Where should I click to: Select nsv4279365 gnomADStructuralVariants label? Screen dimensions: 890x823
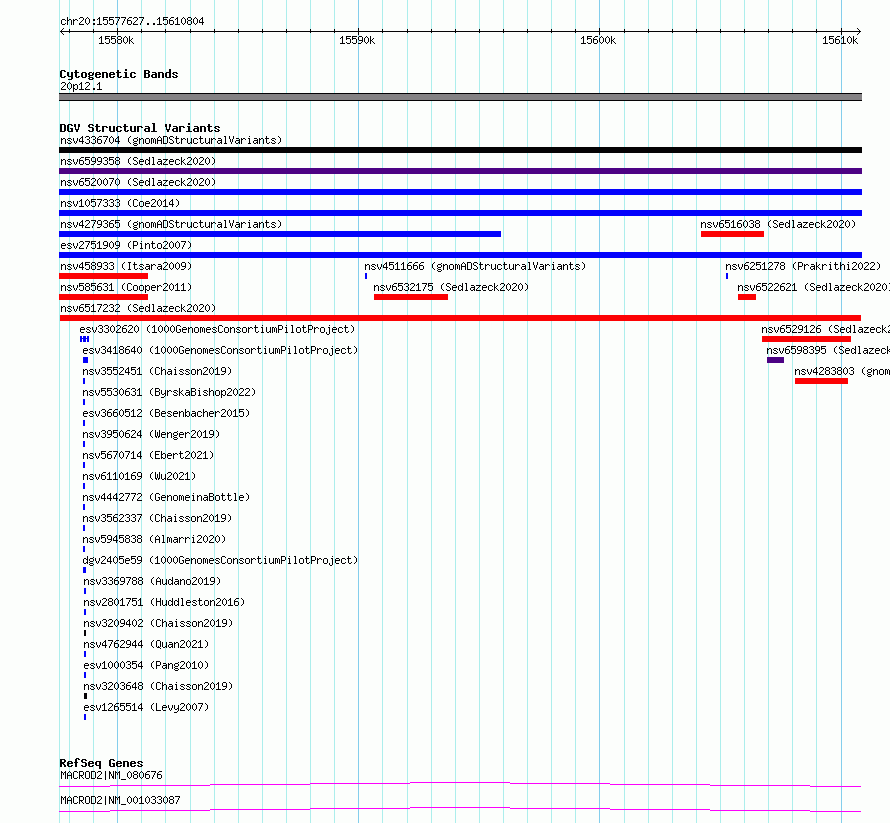(171, 224)
